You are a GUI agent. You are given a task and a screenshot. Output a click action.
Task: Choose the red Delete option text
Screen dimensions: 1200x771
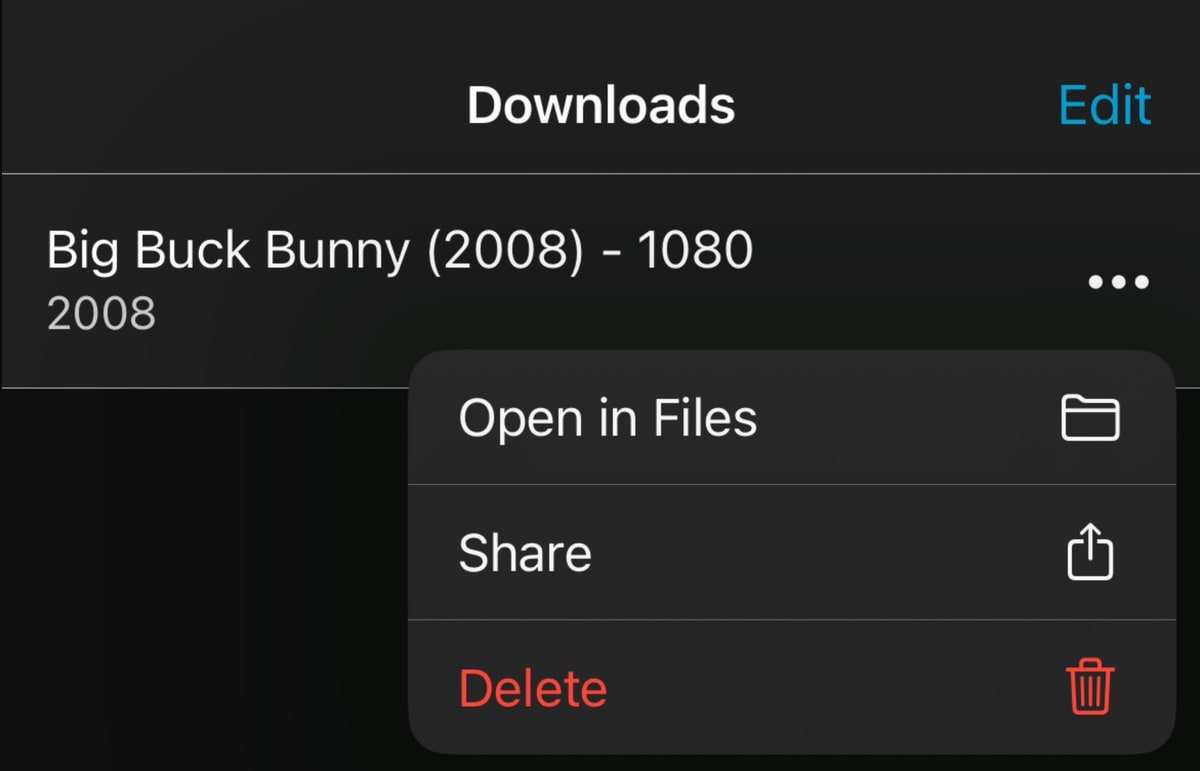[x=533, y=688]
